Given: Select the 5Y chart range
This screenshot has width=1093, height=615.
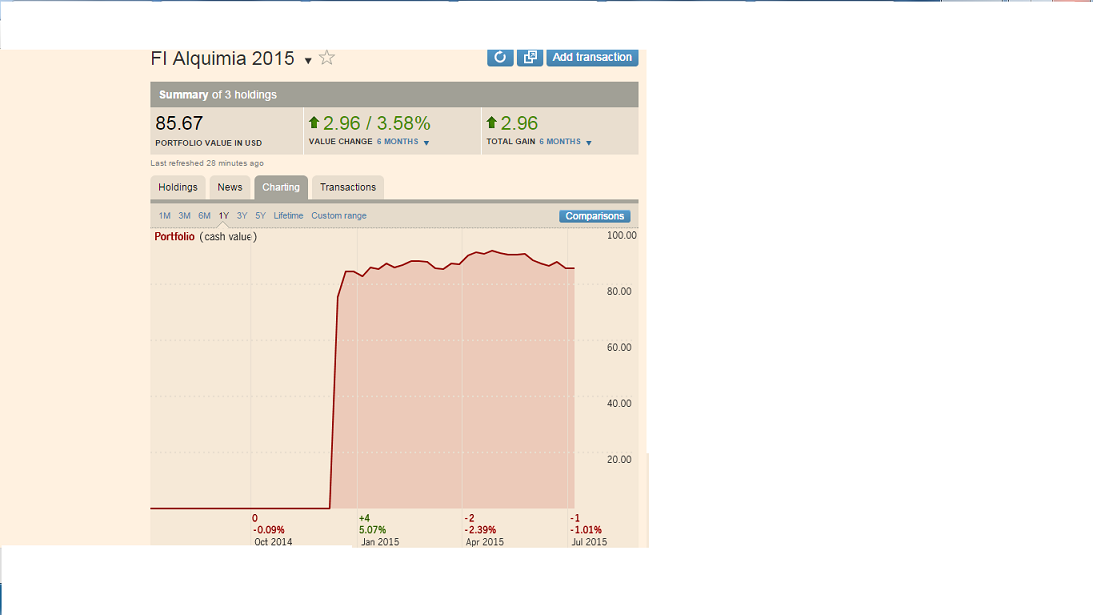Looking at the screenshot, I should pyautogui.click(x=260, y=215).
